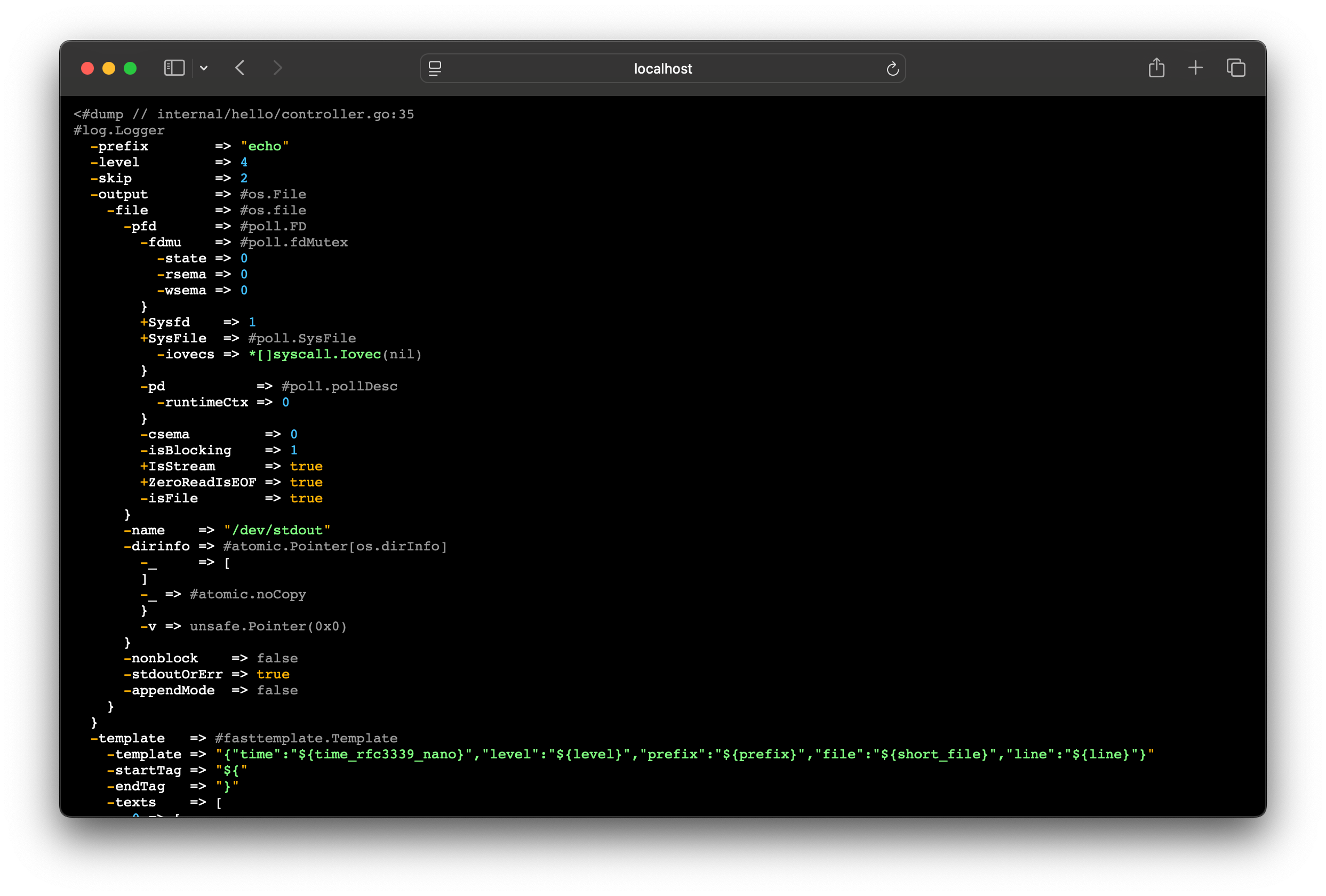
Task: Select the internal/hello/controller.go:35 dump header
Action: (x=244, y=114)
